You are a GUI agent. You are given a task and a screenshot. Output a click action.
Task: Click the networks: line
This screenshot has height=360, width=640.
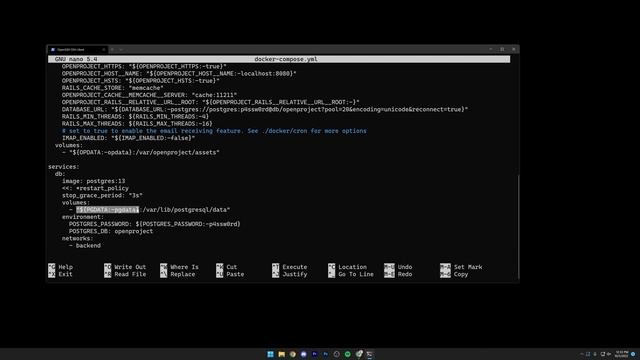click(x=78, y=238)
